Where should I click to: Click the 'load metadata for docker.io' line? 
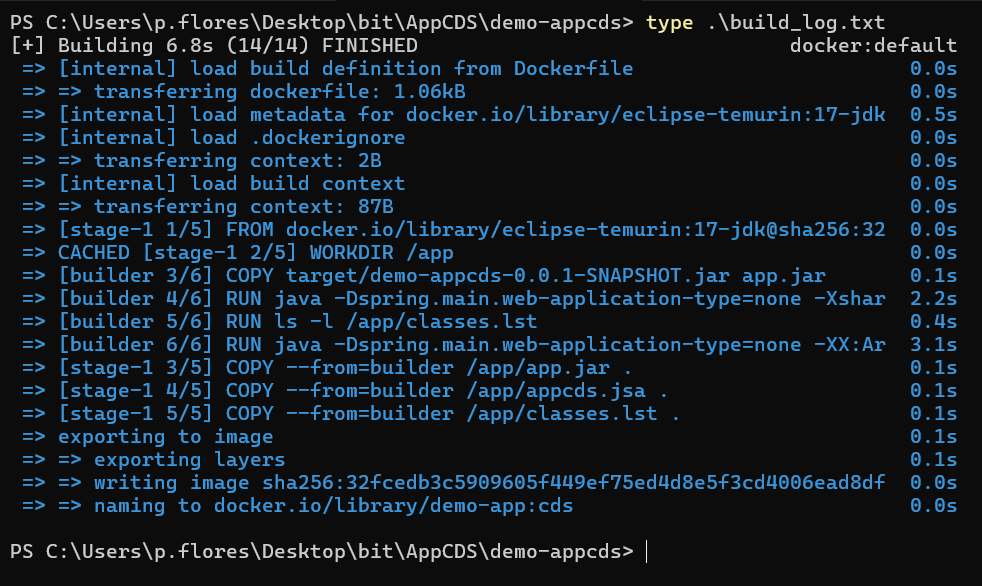pyautogui.click(x=471, y=115)
